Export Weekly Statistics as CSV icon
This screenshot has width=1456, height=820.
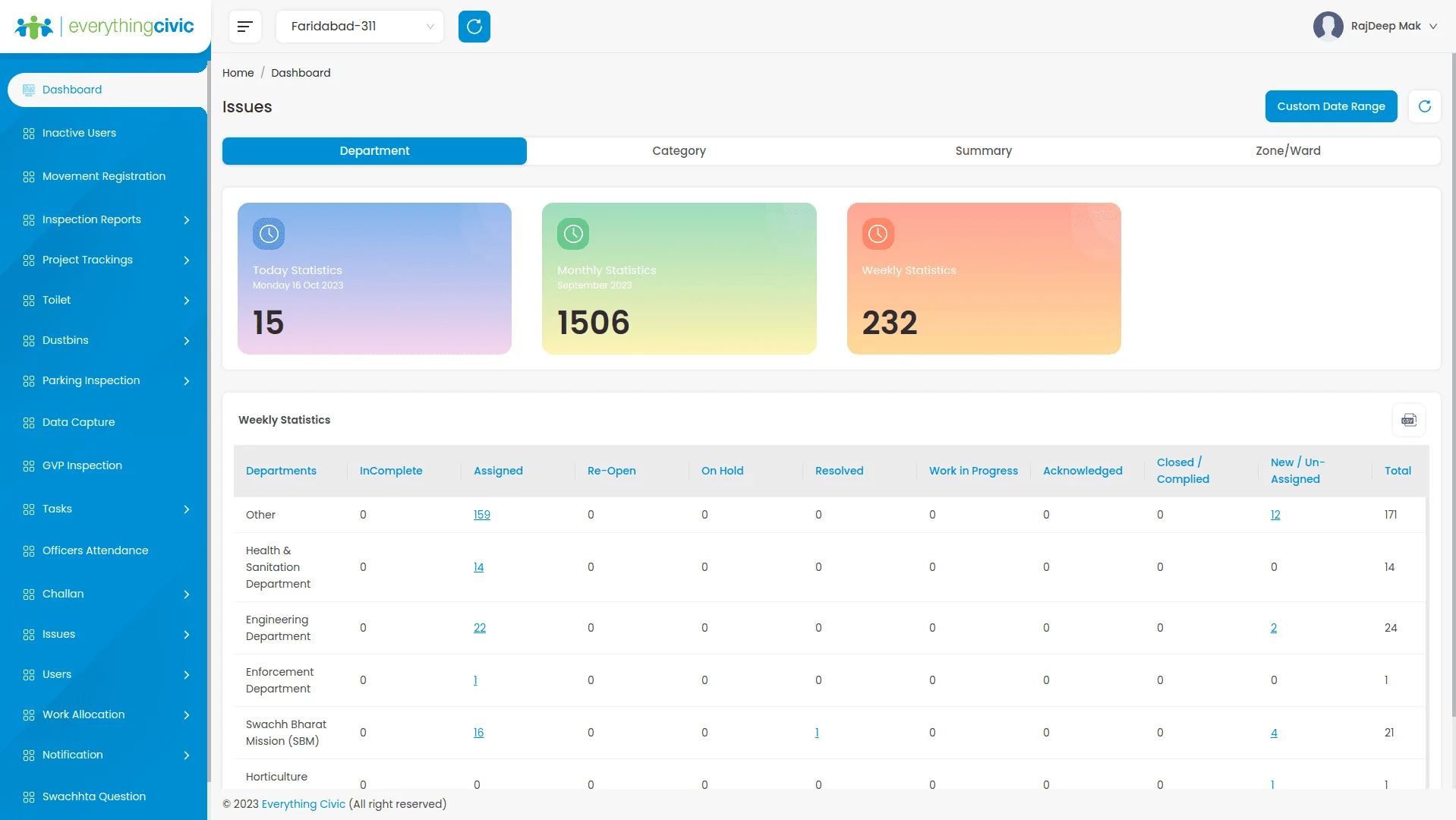(1409, 420)
